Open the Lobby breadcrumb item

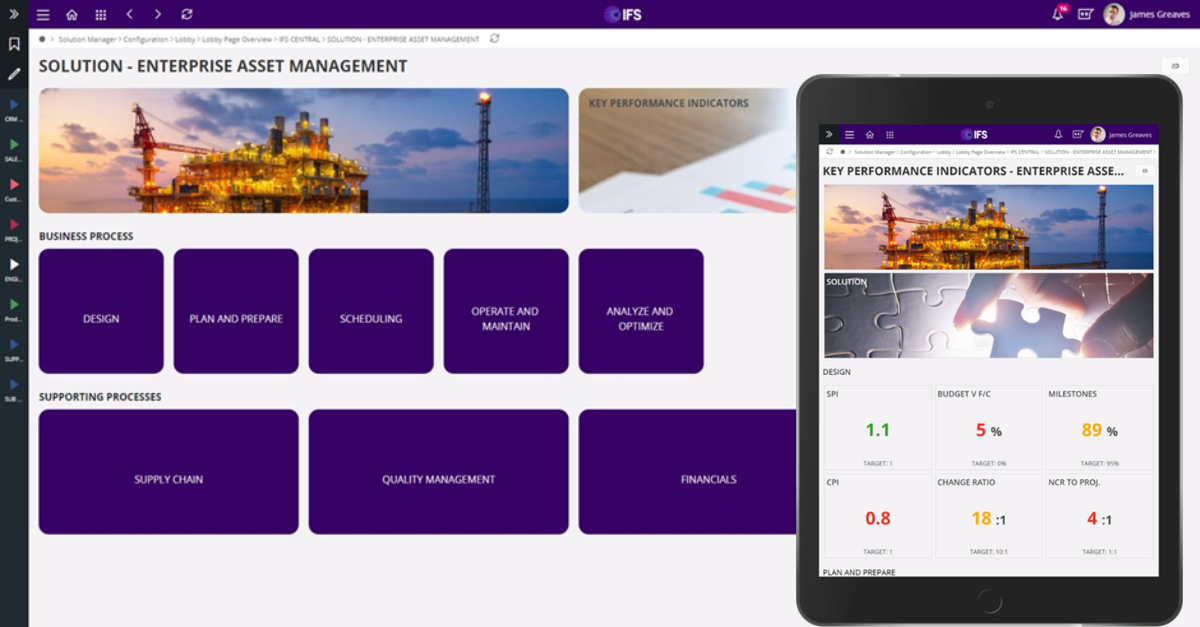[185, 41]
